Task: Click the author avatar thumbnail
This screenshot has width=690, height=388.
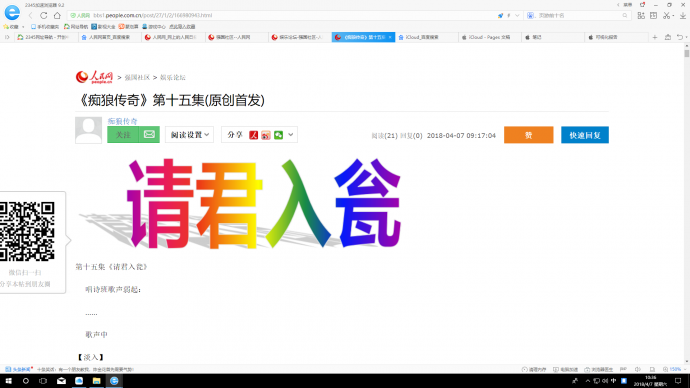Action: [x=88, y=130]
